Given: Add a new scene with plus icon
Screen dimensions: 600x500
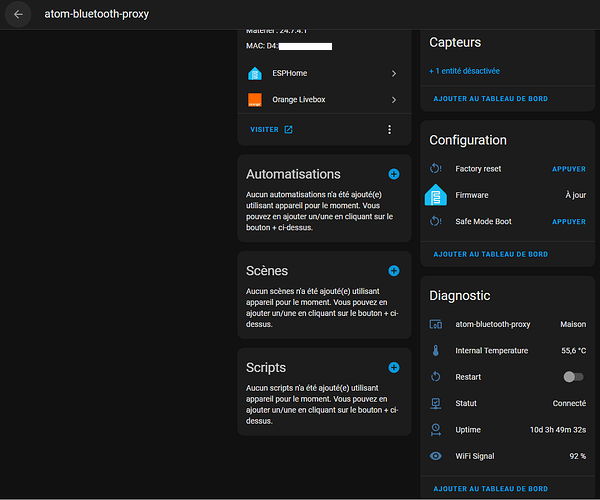Looking at the screenshot, I should click(393, 271).
